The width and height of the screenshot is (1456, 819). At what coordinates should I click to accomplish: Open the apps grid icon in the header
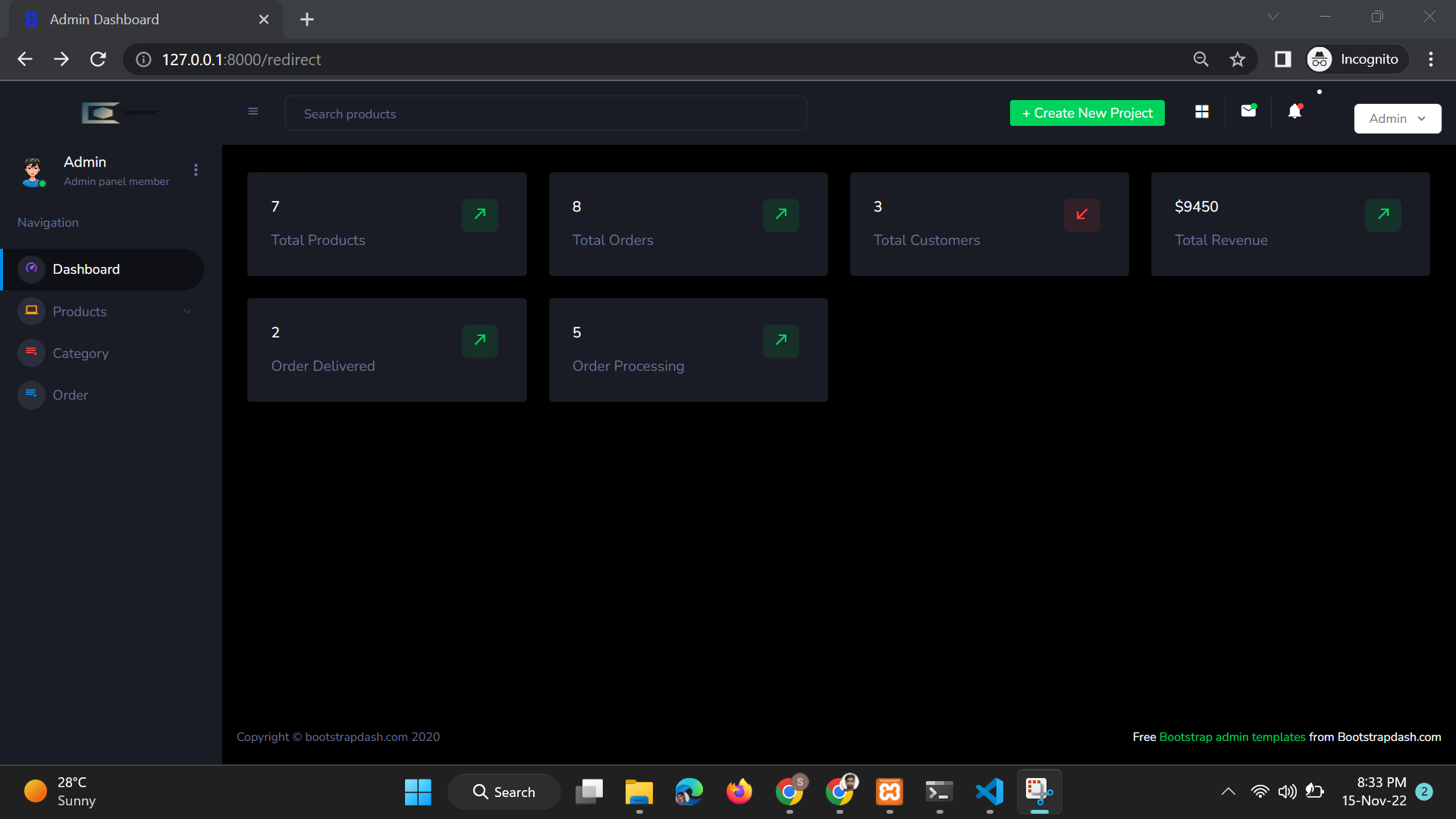pyautogui.click(x=1201, y=111)
